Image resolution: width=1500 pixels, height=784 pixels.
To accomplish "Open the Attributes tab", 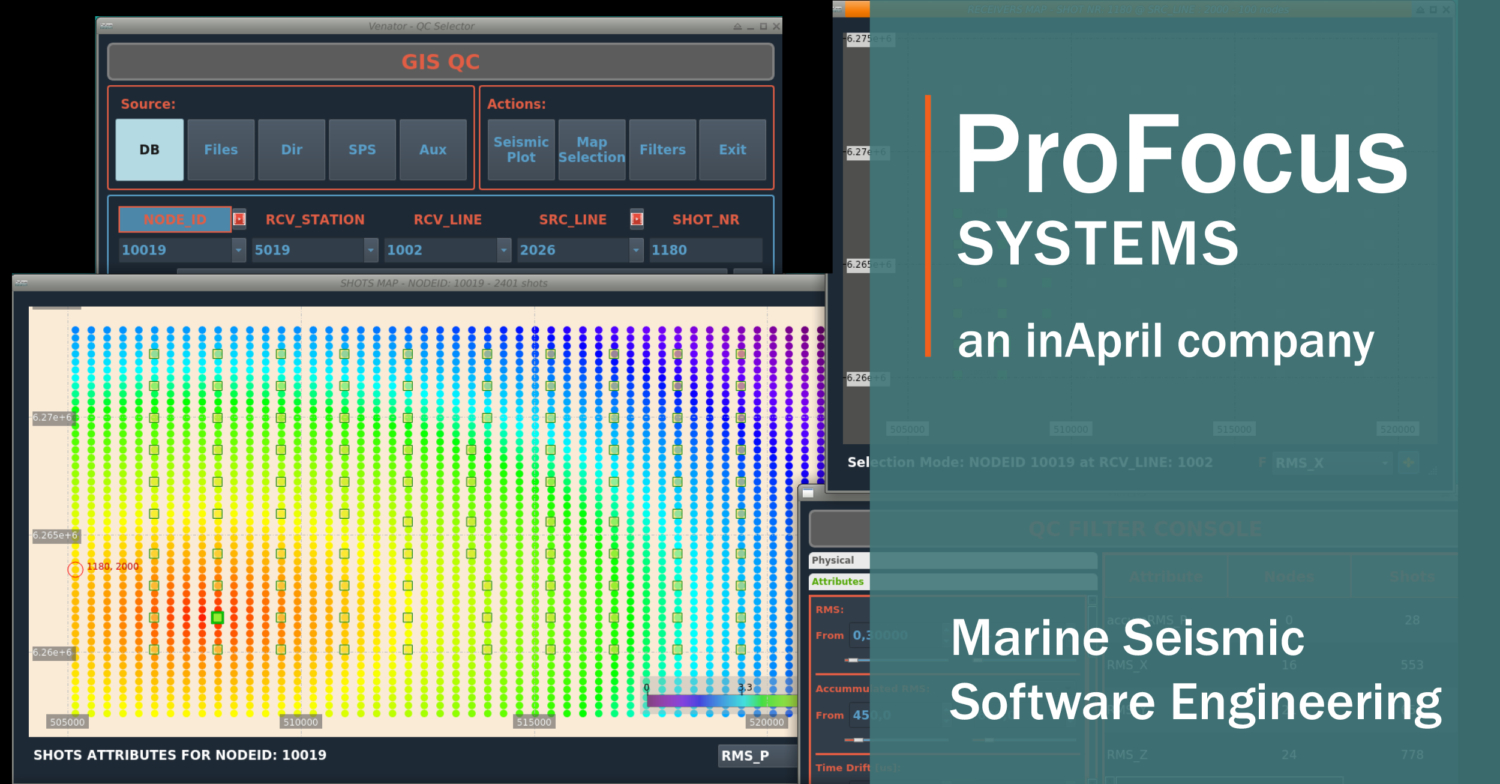I will 838,581.
